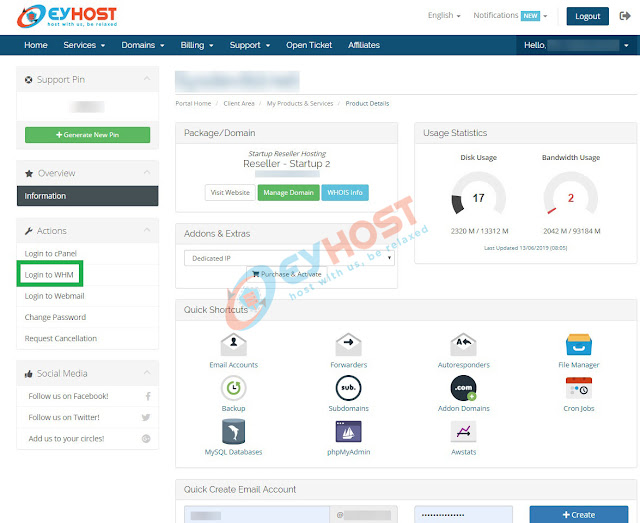Click Purchase & Activate button
This screenshot has width=640, height=523.
(287, 274)
